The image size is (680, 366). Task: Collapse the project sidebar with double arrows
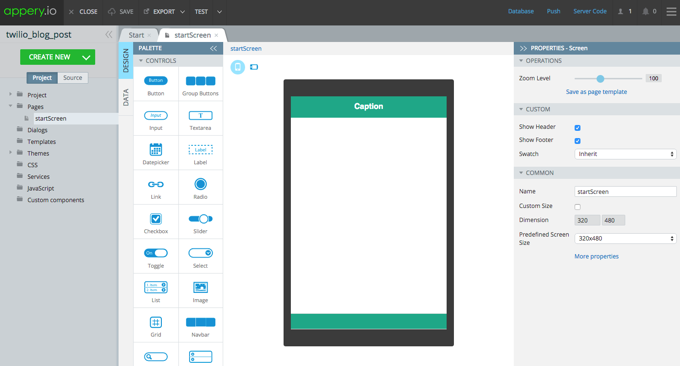[x=108, y=34]
